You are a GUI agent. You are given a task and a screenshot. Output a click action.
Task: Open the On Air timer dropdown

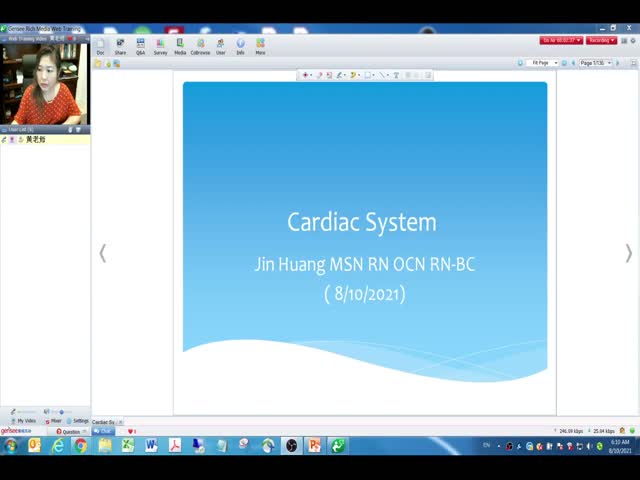(561, 40)
